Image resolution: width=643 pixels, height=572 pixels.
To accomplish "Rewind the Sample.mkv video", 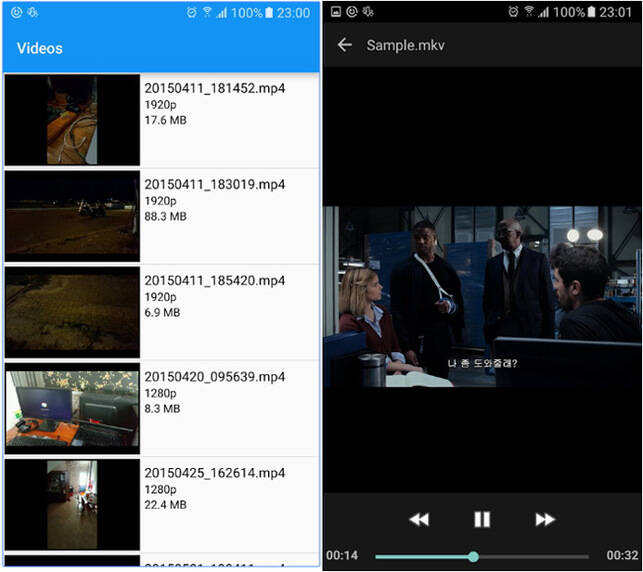I will click(419, 519).
